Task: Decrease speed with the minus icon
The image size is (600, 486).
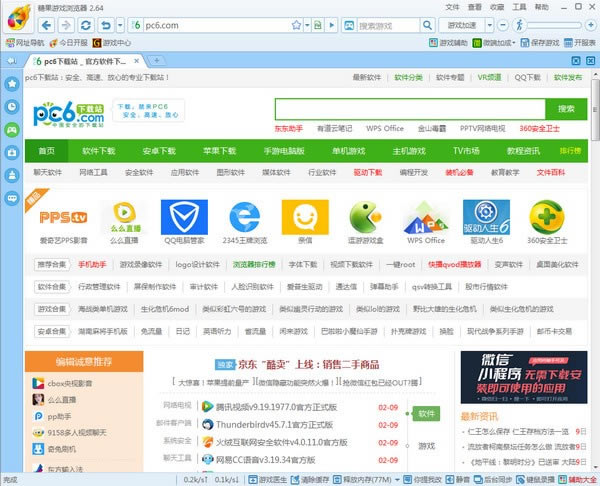Action: click(503, 26)
